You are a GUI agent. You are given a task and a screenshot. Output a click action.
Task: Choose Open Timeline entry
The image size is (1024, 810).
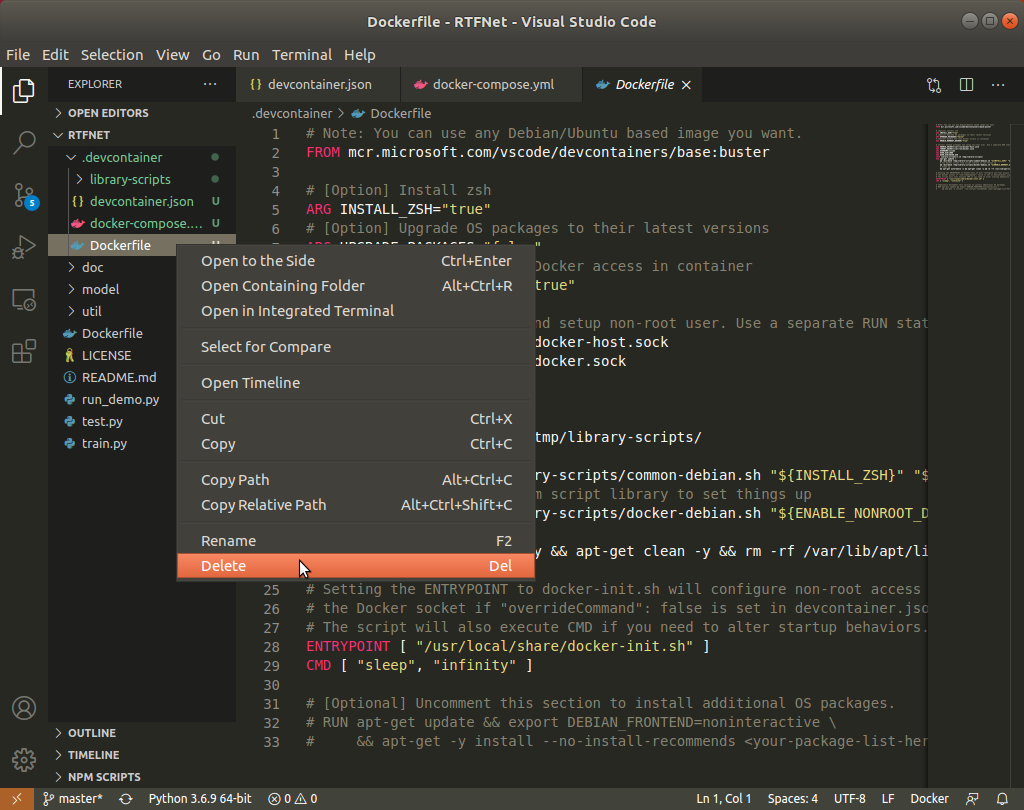click(x=356, y=383)
